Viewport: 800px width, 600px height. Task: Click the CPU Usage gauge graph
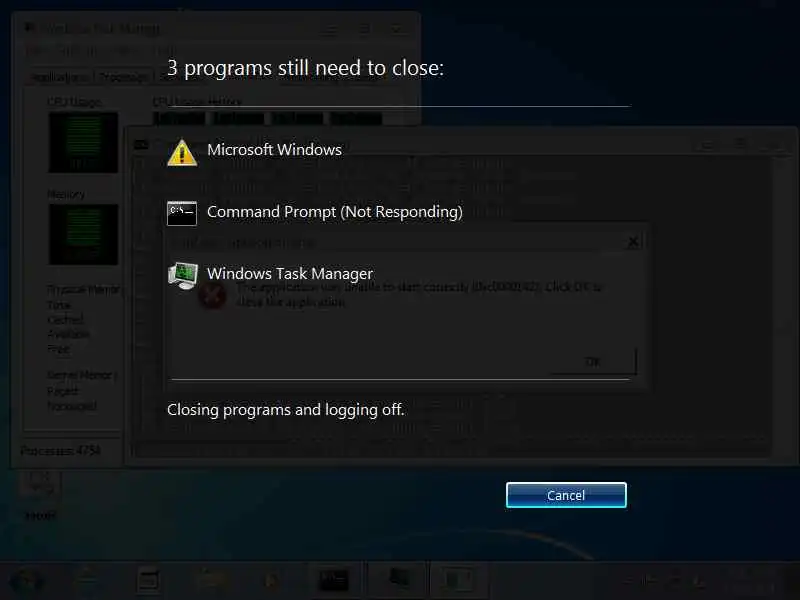coord(83,142)
